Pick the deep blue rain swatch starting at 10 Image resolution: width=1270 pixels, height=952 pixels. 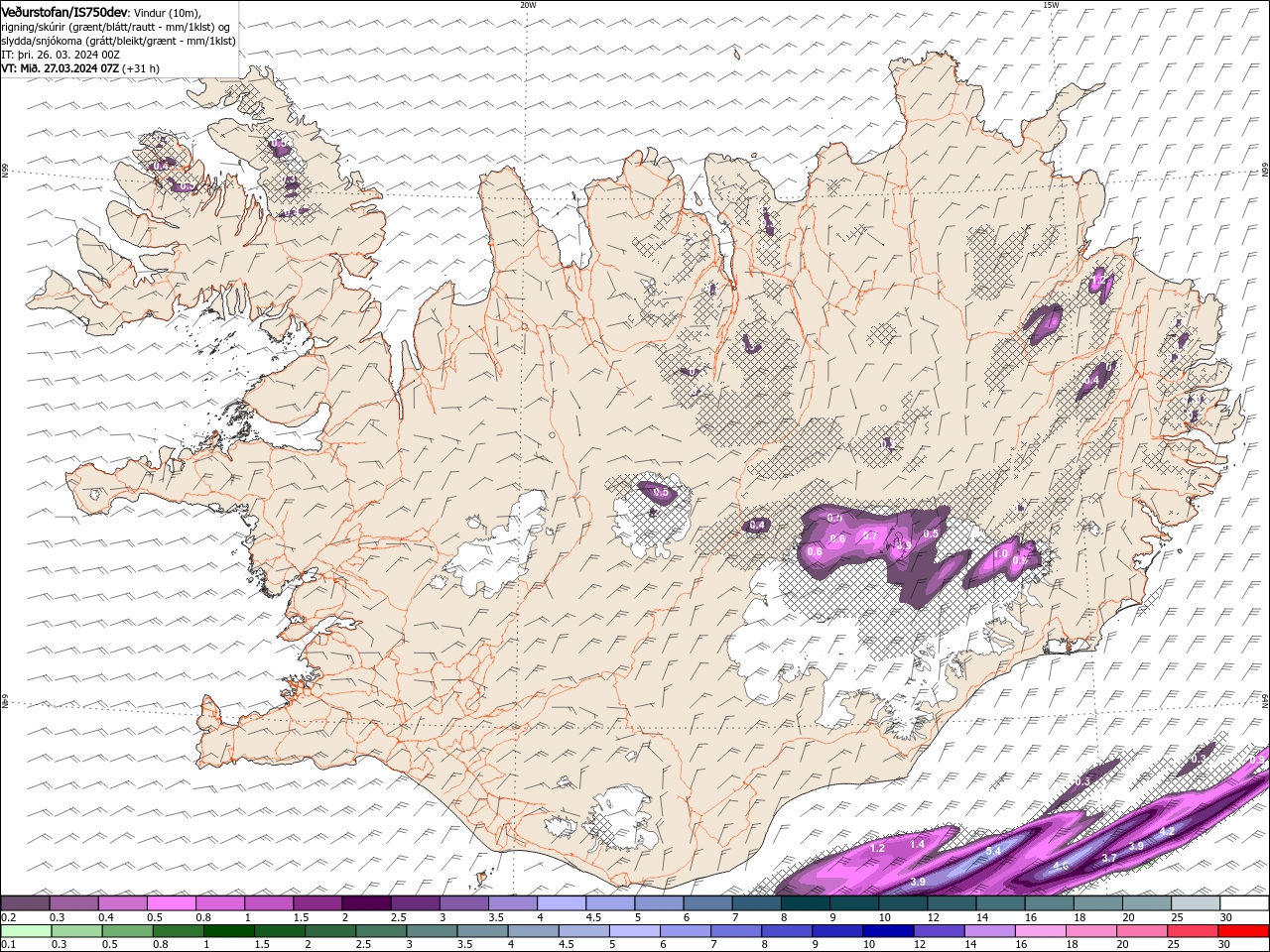888,930
